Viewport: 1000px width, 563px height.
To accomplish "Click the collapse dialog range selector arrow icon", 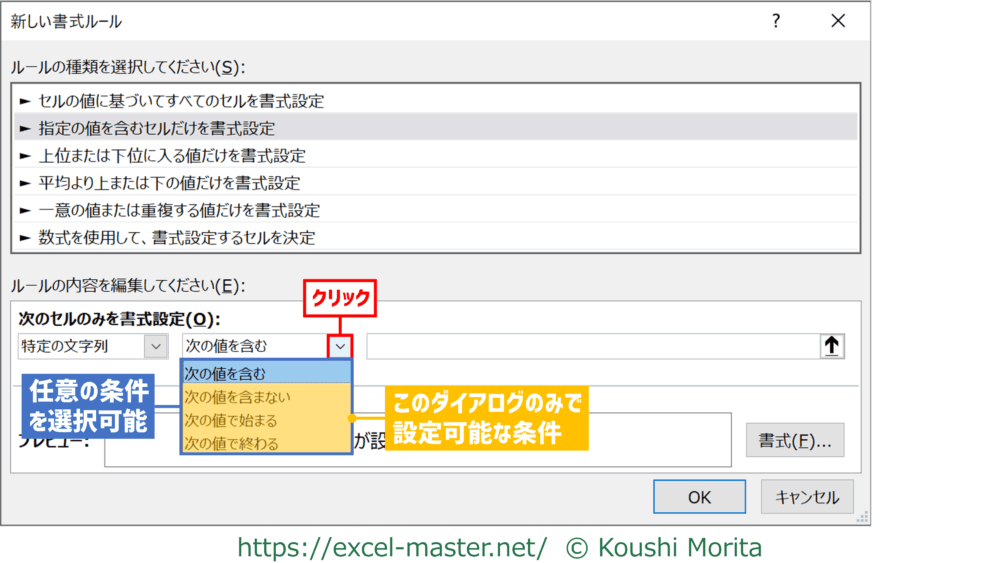I will click(832, 346).
